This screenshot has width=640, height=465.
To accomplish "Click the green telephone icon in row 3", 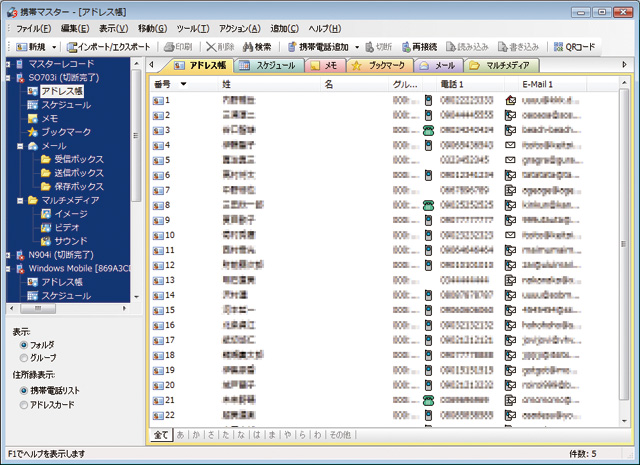I will click(x=428, y=130).
